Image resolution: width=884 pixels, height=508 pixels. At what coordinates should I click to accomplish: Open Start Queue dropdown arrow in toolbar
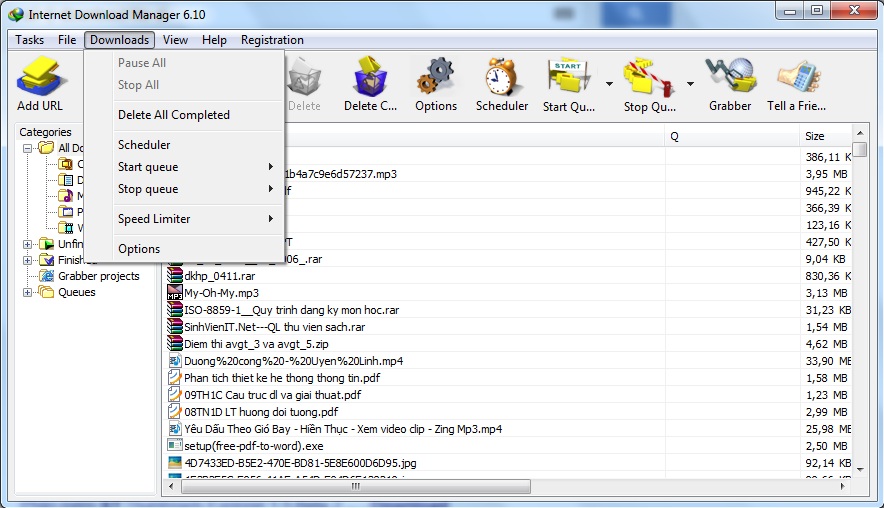click(609, 83)
